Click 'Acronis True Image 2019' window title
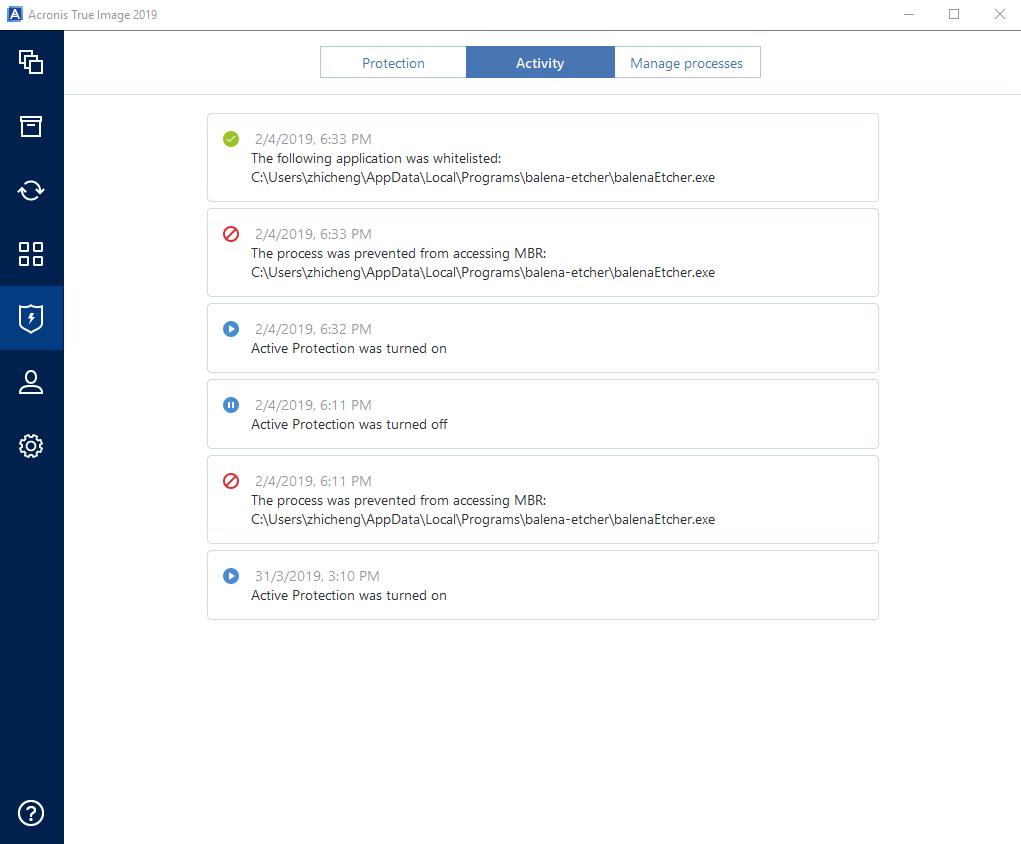Screen dimensions: 1021x844 pyautogui.click(x=92, y=14)
